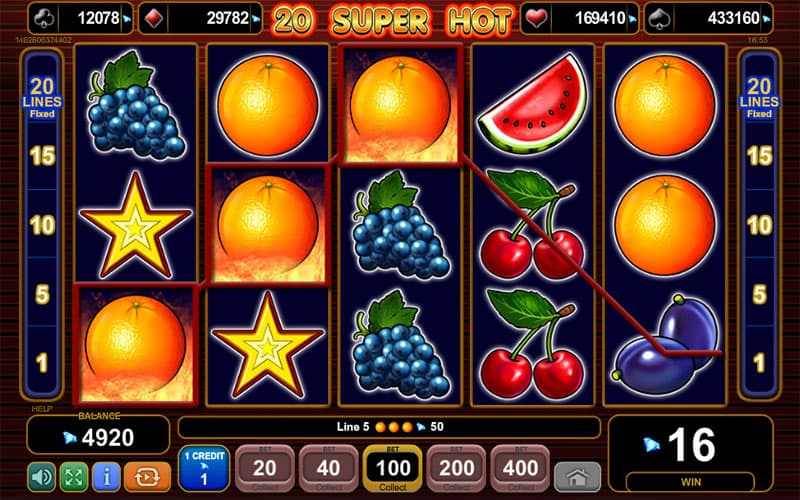
Task: Toggle fullscreen with the green arrows icon
Action: (74, 477)
